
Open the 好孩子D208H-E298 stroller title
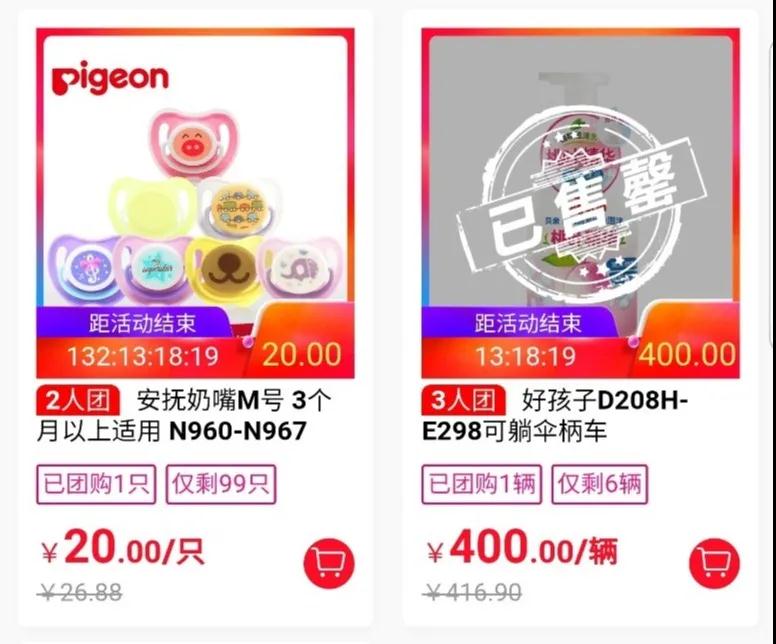[555, 416]
